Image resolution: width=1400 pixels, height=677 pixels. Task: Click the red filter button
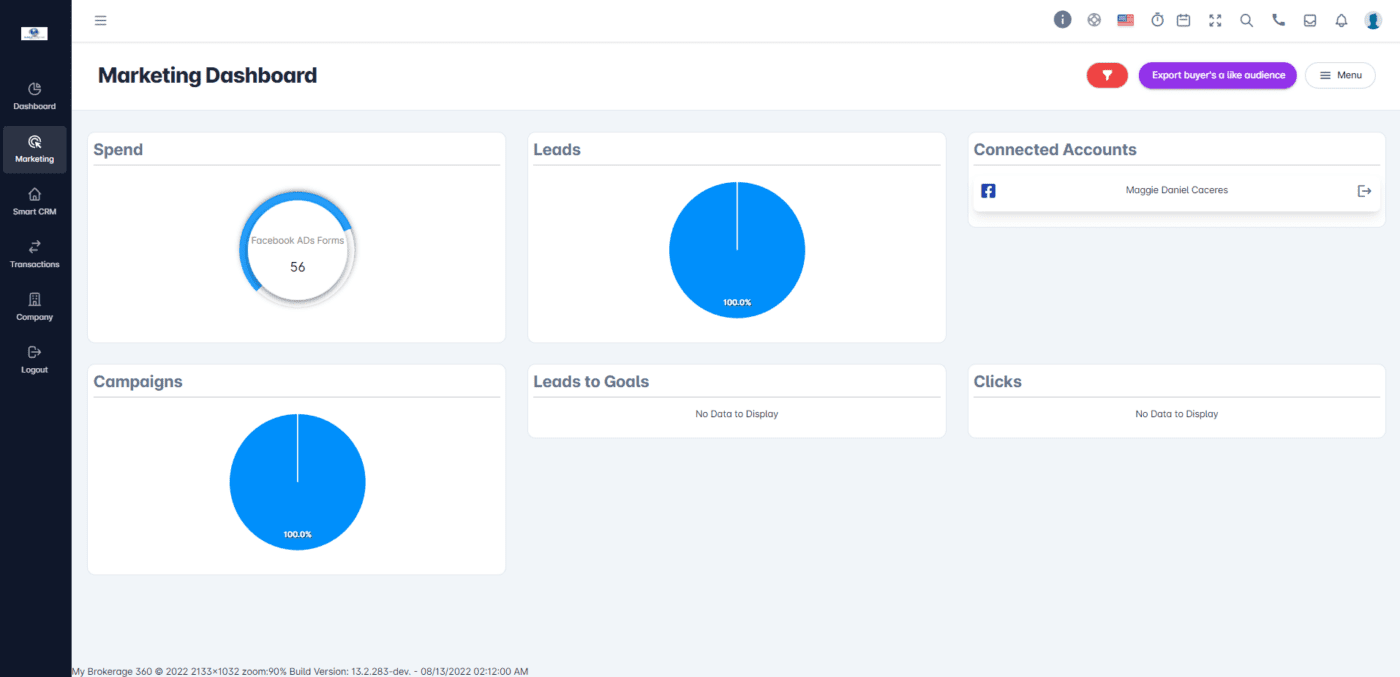(x=1107, y=75)
